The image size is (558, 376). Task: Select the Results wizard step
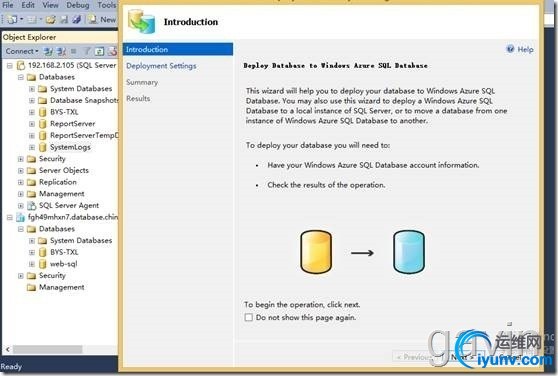point(138,99)
